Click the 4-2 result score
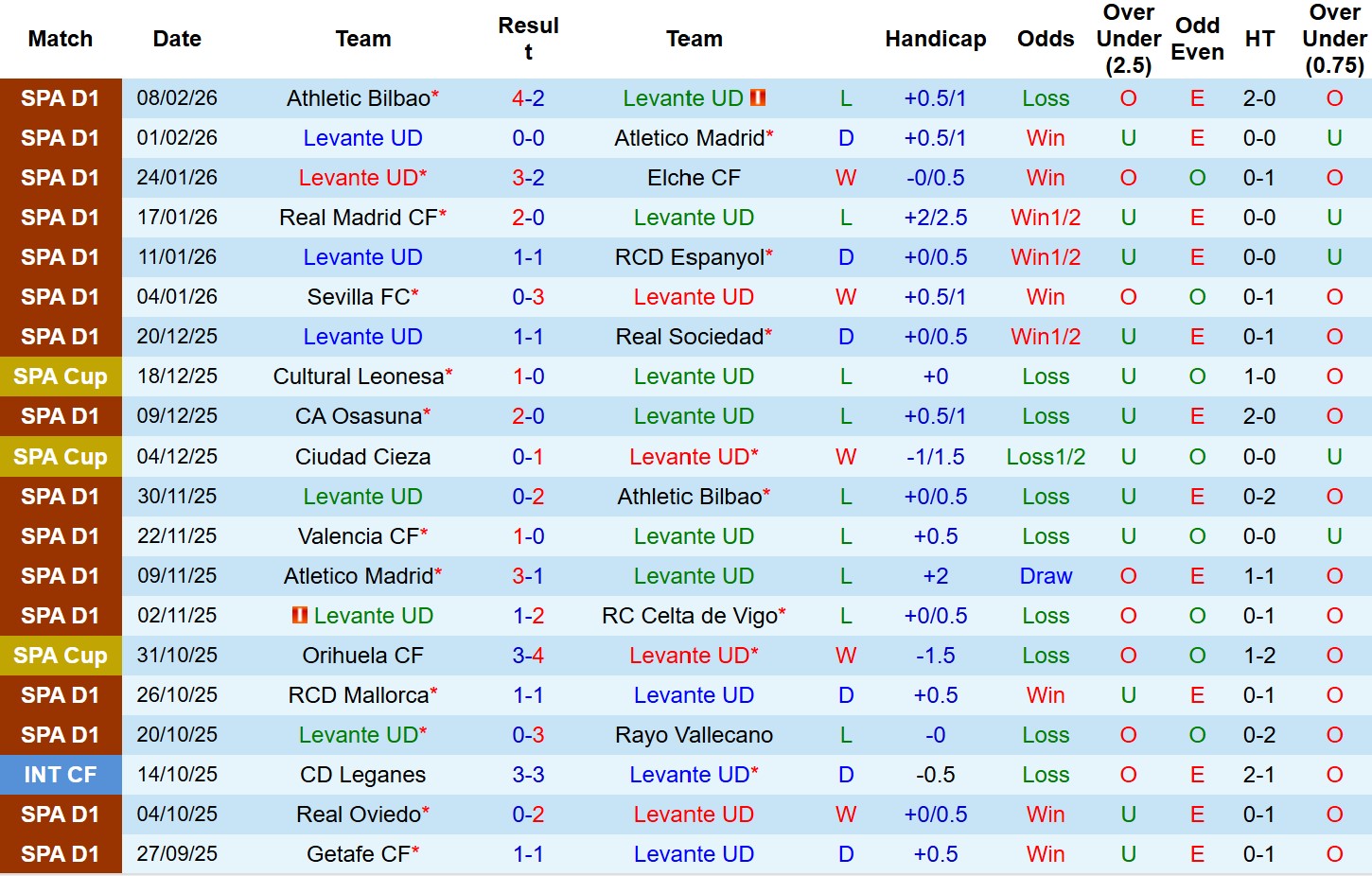 point(528,98)
